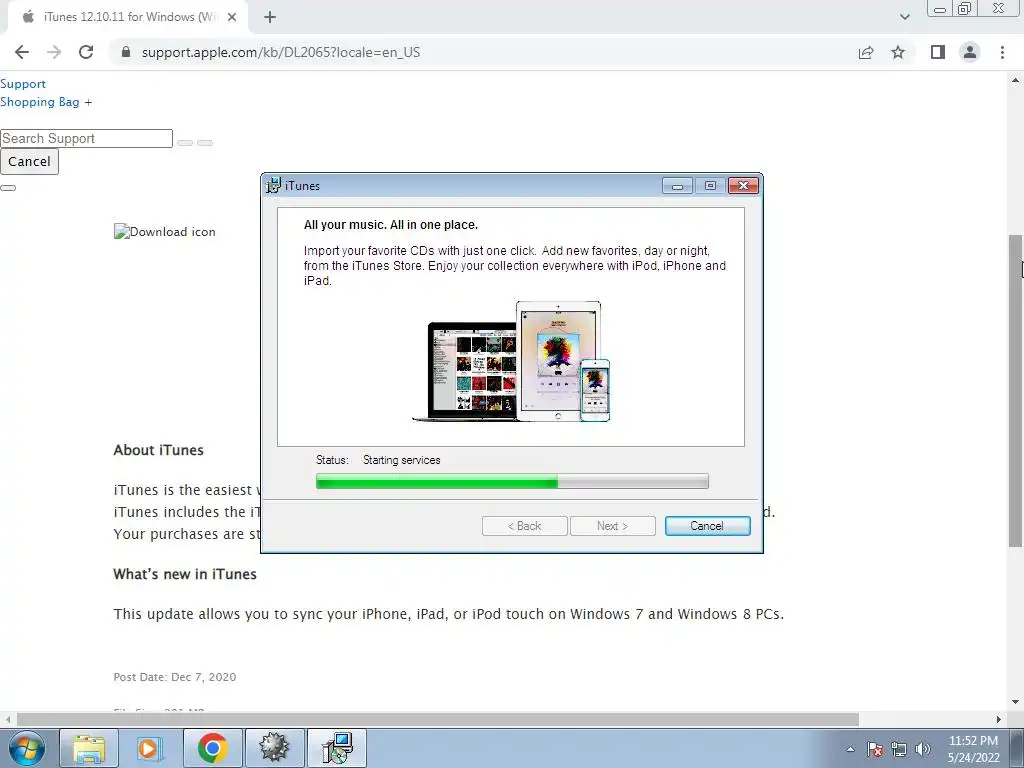The width and height of the screenshot is (1024, 768).
Task: Click the horizontal page scrollbar thumb
Action: (x=438, y=720)
